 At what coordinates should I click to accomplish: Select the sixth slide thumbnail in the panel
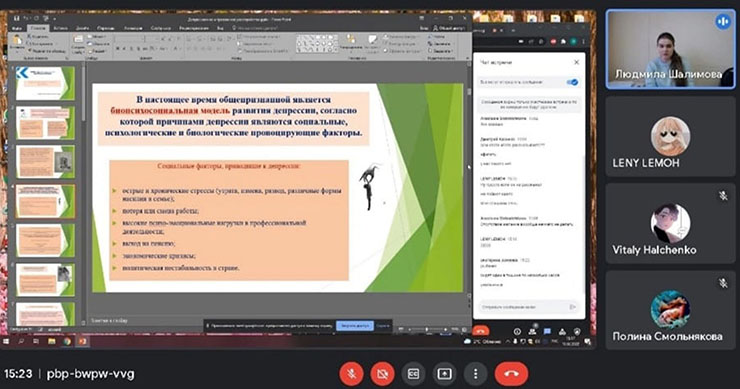(45, 280)
